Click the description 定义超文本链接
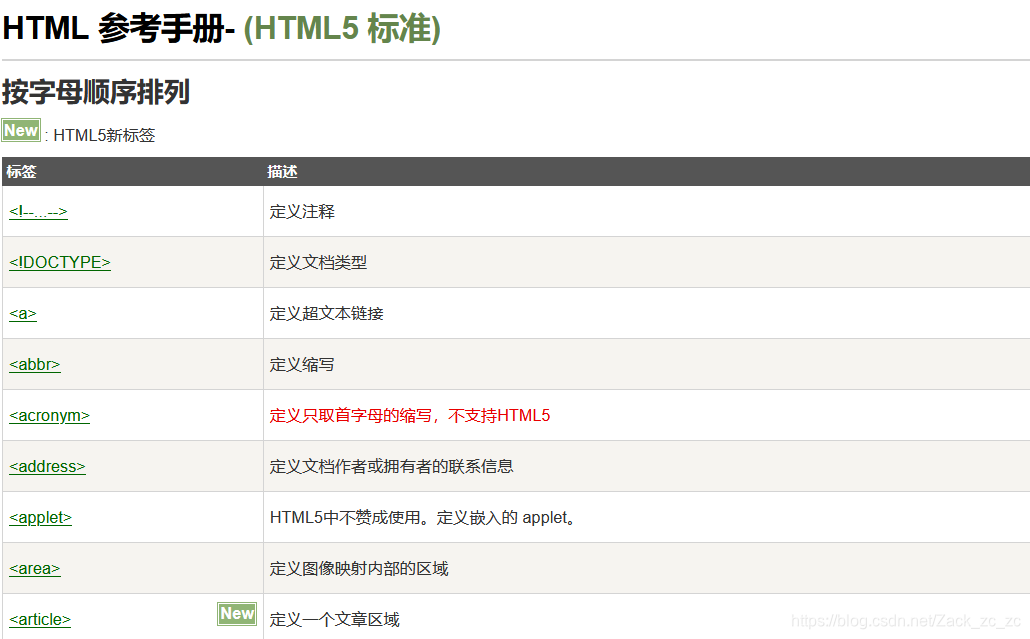The height and width of the screenshot is (639, 1030). tap(326, 313)
